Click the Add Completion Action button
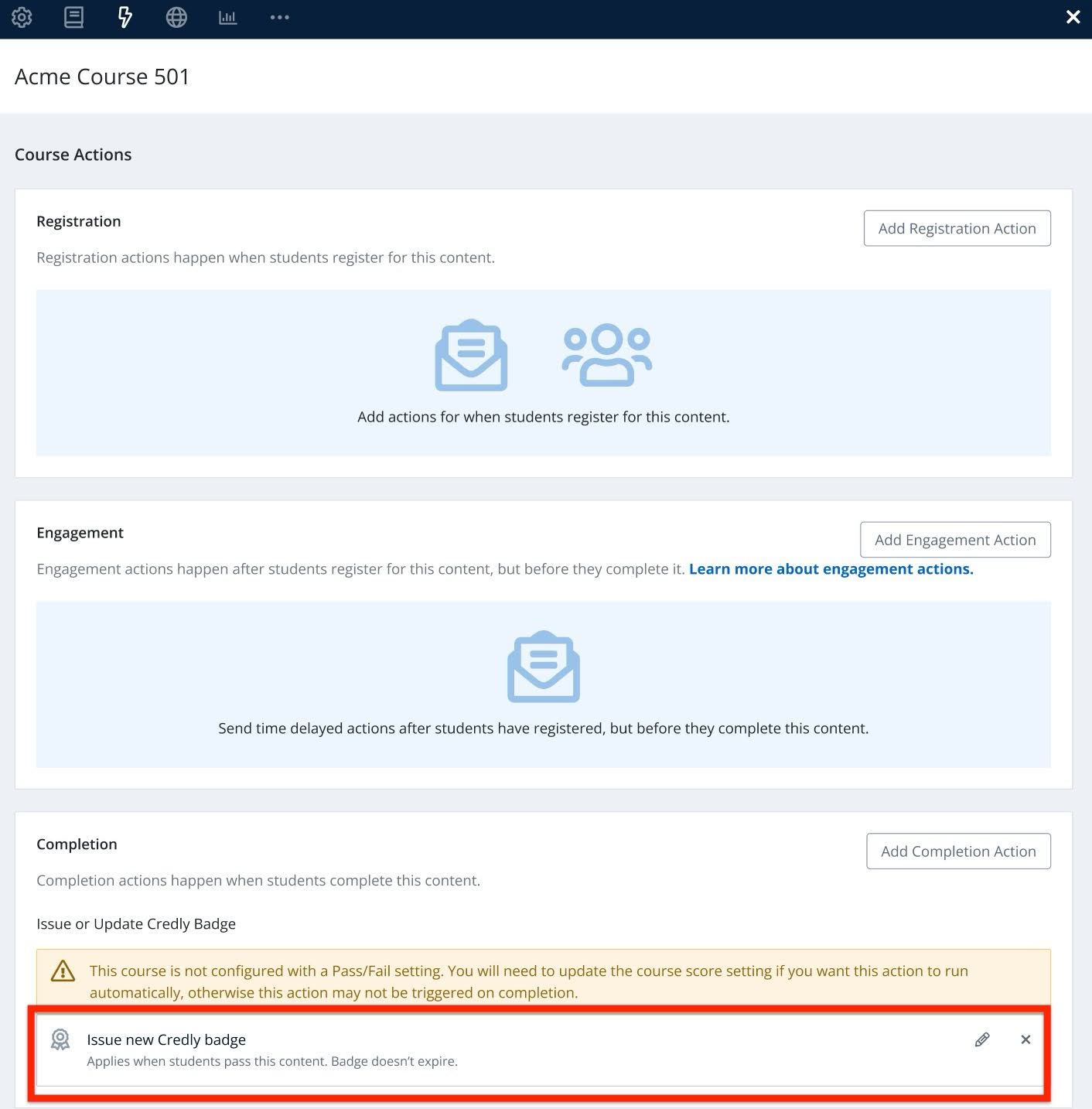1092x1109 pixels. click(958, 851)
